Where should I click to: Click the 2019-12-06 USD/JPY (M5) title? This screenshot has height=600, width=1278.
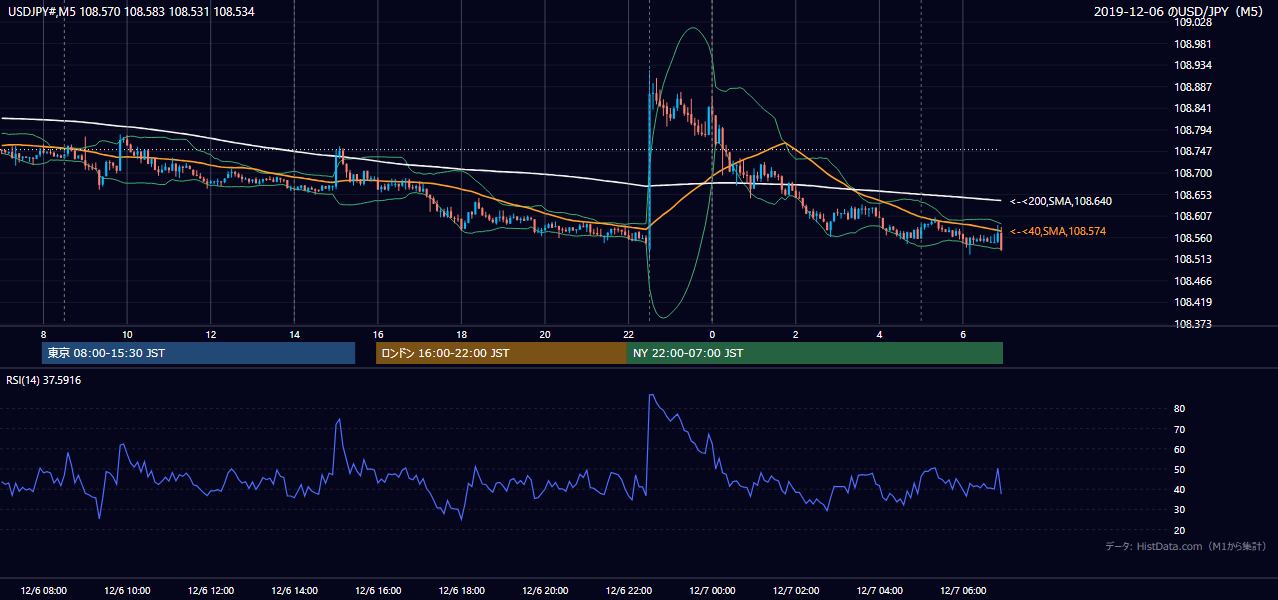tap(1180, 11)
